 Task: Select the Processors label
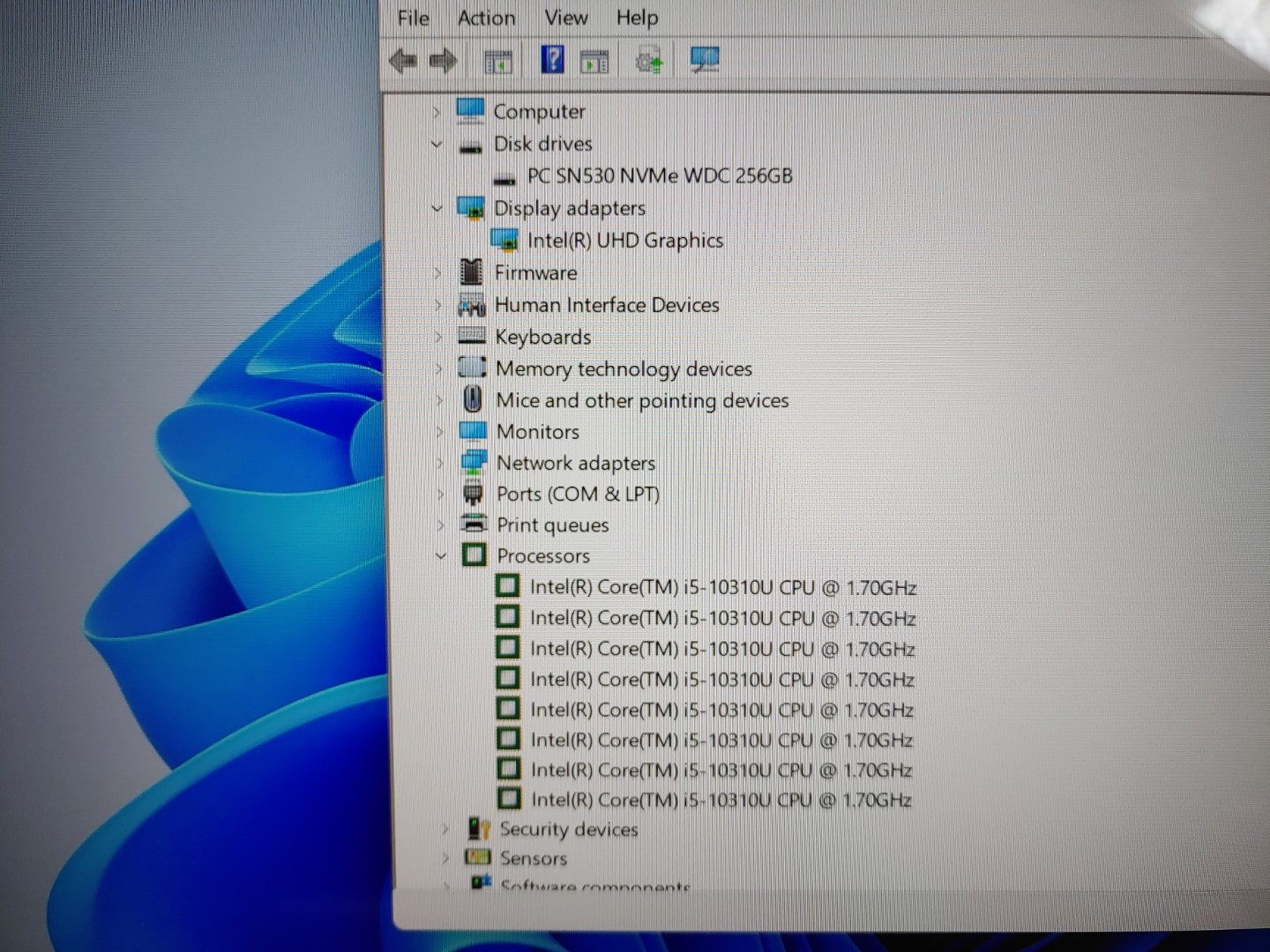pos(543,555)
